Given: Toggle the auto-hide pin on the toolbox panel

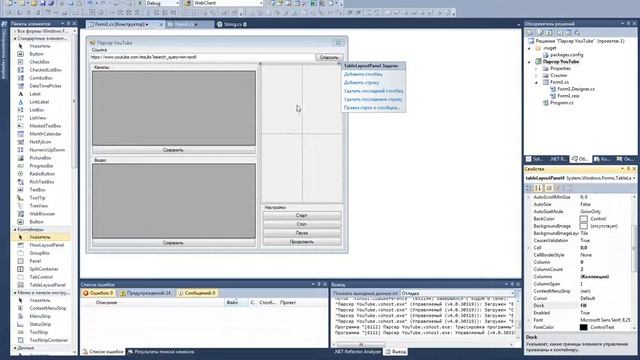Looking at the screenshot, I should click(x=68, y=24).
